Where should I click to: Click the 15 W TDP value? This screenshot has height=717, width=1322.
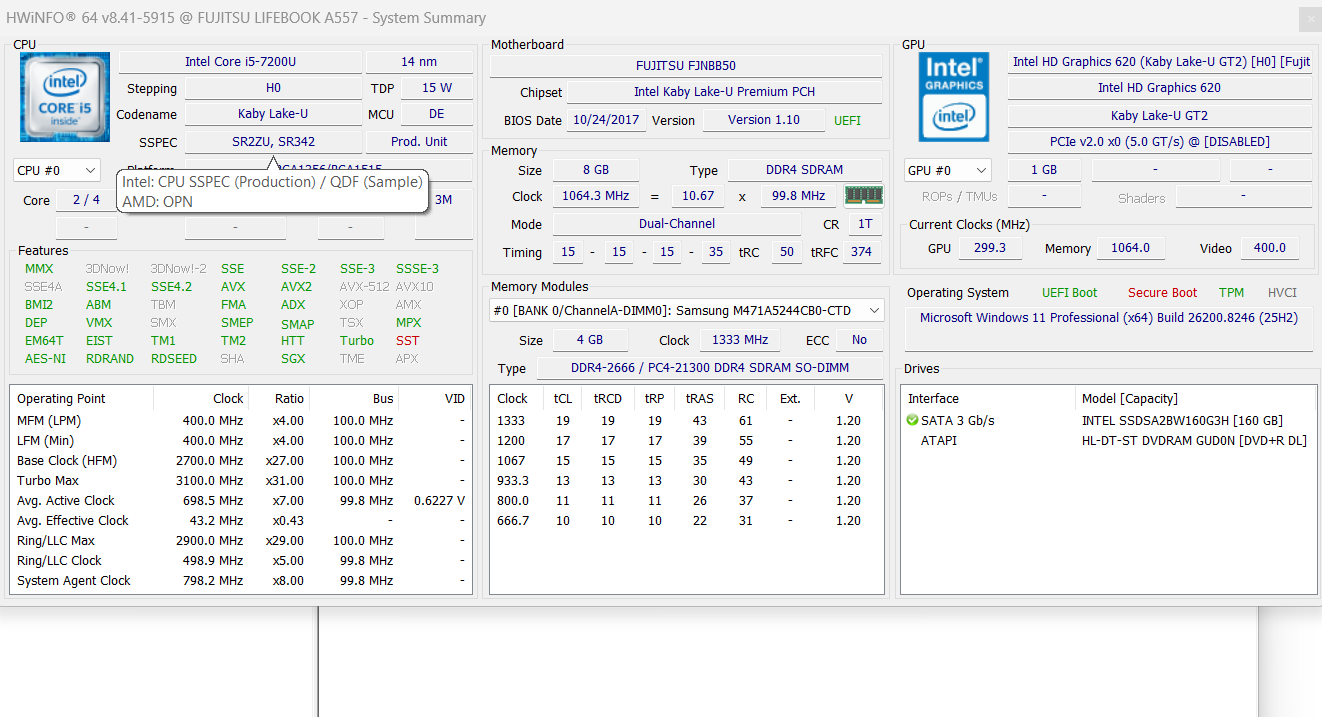coord(437,88)
